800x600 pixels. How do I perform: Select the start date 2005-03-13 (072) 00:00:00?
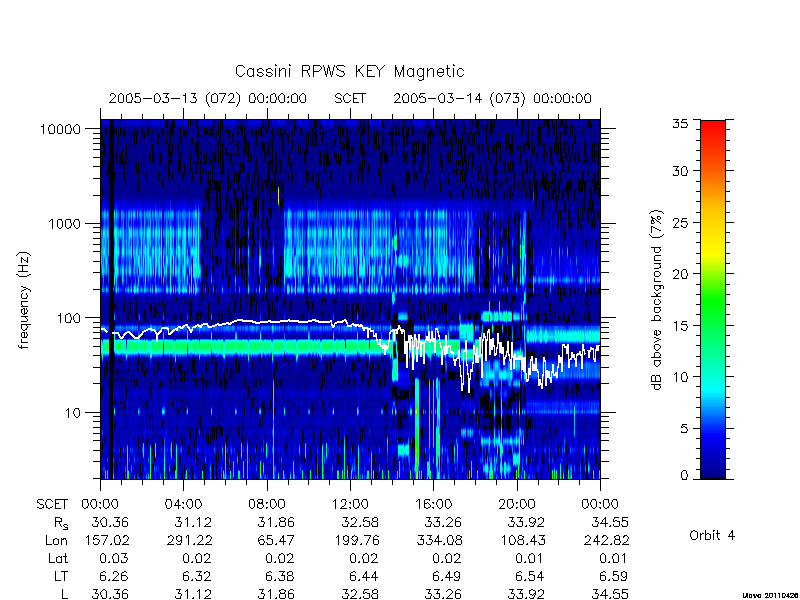[x=208, y=98]
